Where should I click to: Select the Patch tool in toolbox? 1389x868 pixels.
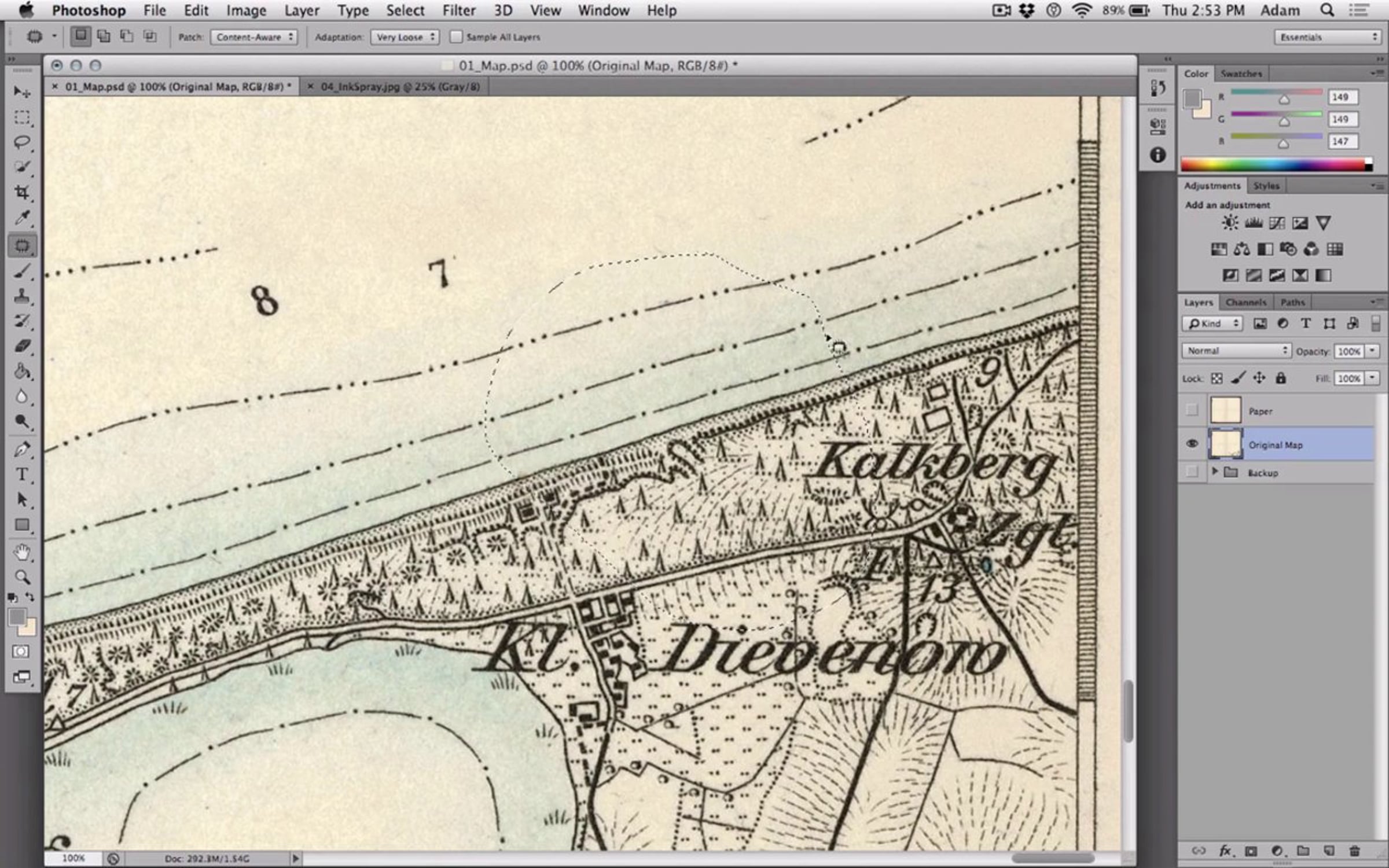pos(22,245)
